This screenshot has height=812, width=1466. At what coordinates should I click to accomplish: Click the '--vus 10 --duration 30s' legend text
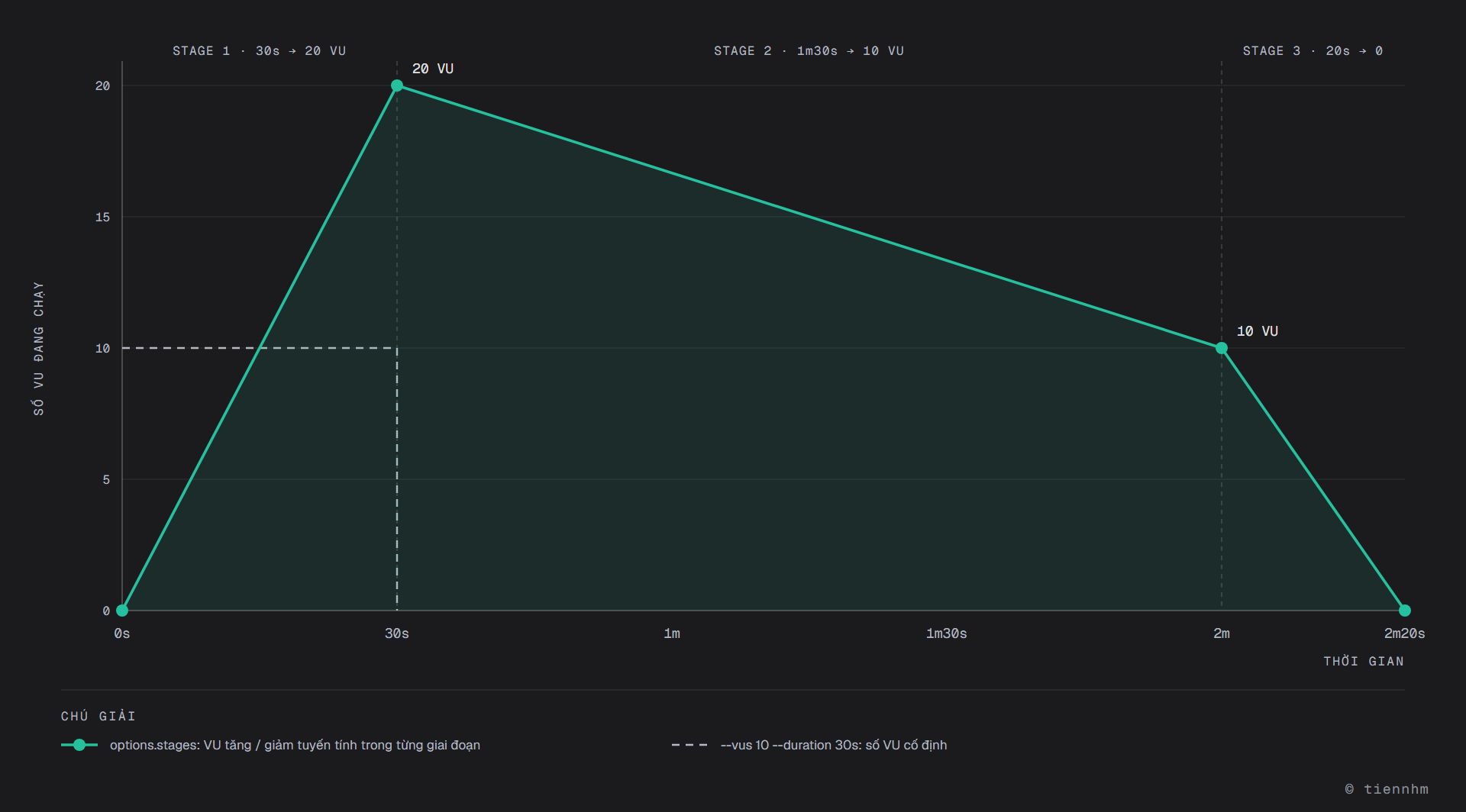[x=834, y=745]
